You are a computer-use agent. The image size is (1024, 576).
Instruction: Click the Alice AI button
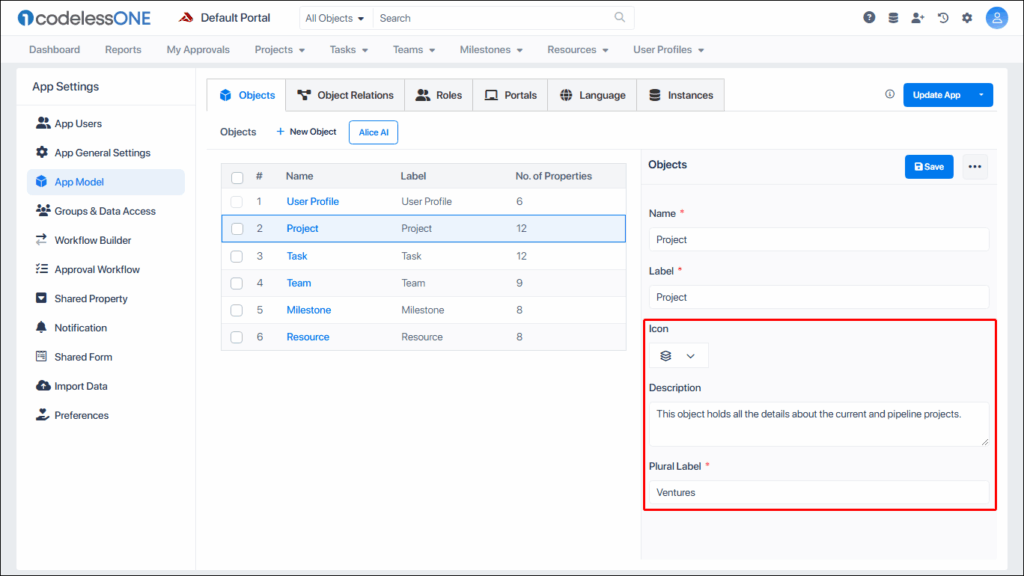[373, 132]
